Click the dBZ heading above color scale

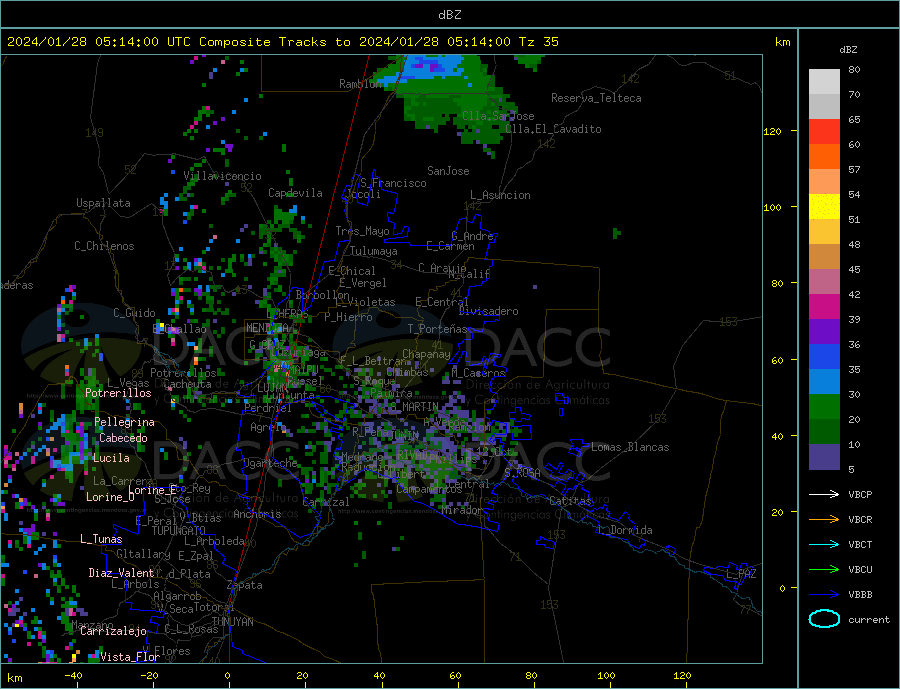point(848,50)
